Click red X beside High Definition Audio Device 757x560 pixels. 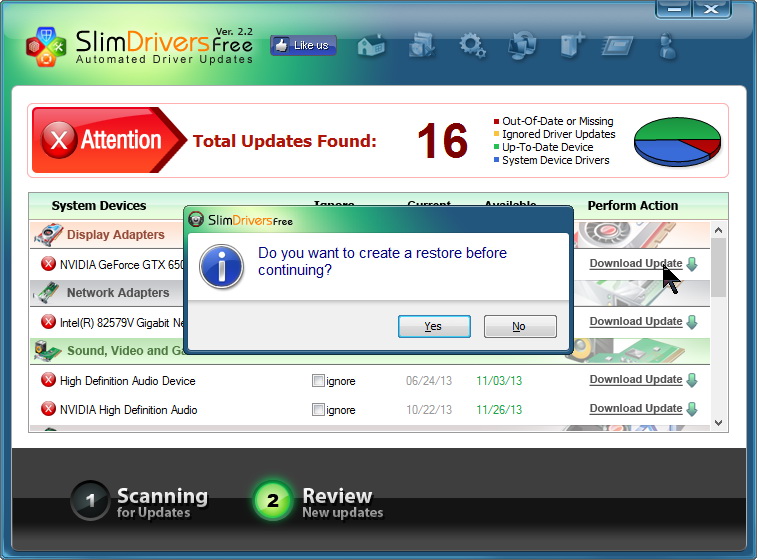pos(48,380)
